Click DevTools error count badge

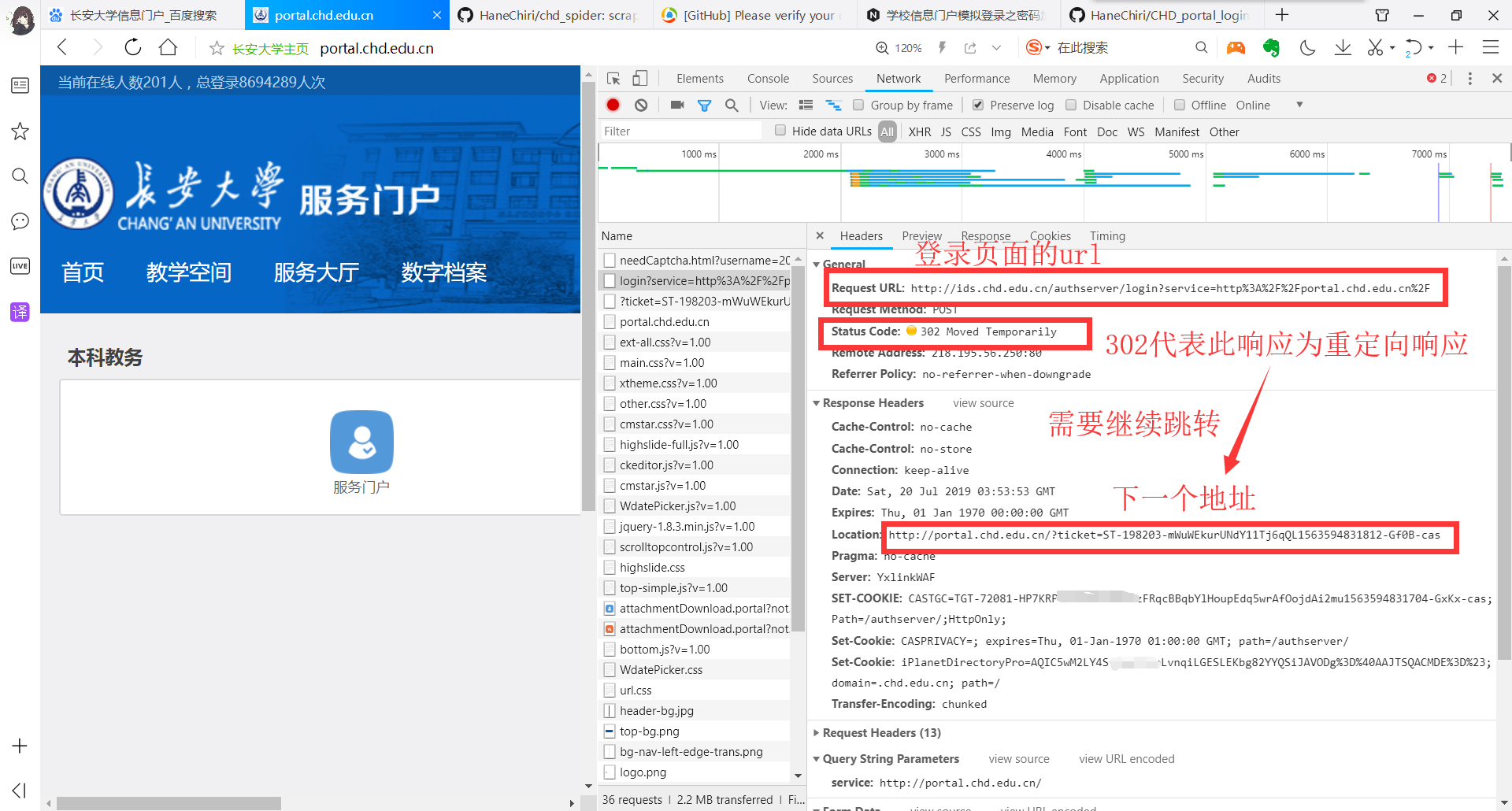coord(1437,78)
